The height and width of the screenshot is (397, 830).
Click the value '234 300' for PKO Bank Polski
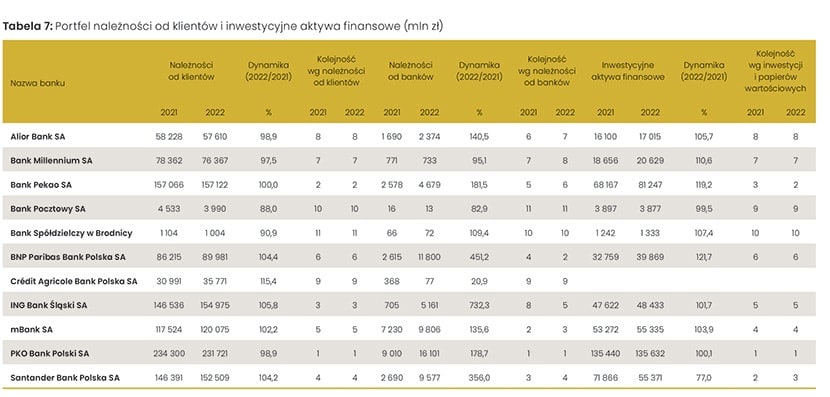point(169,354)
